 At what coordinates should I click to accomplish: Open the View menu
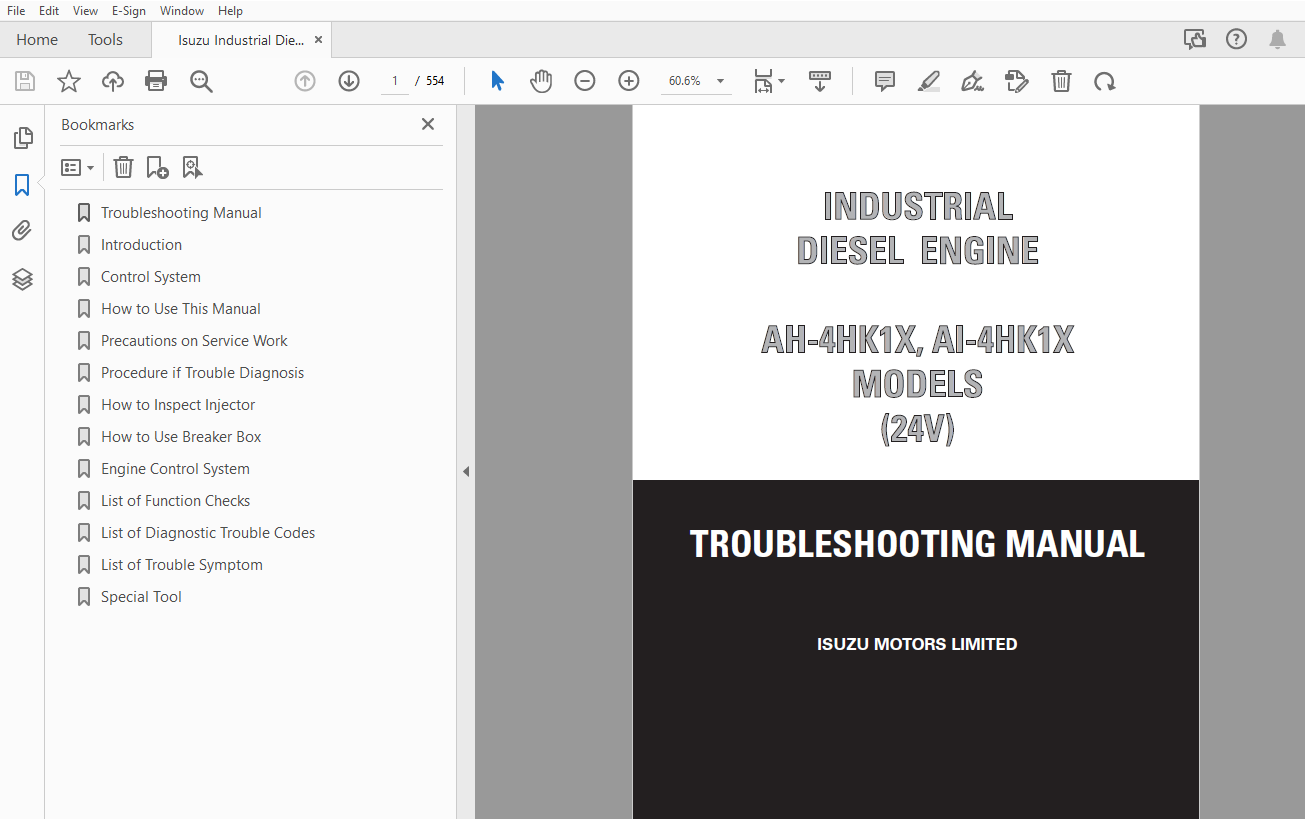click(x=86, y=10)
